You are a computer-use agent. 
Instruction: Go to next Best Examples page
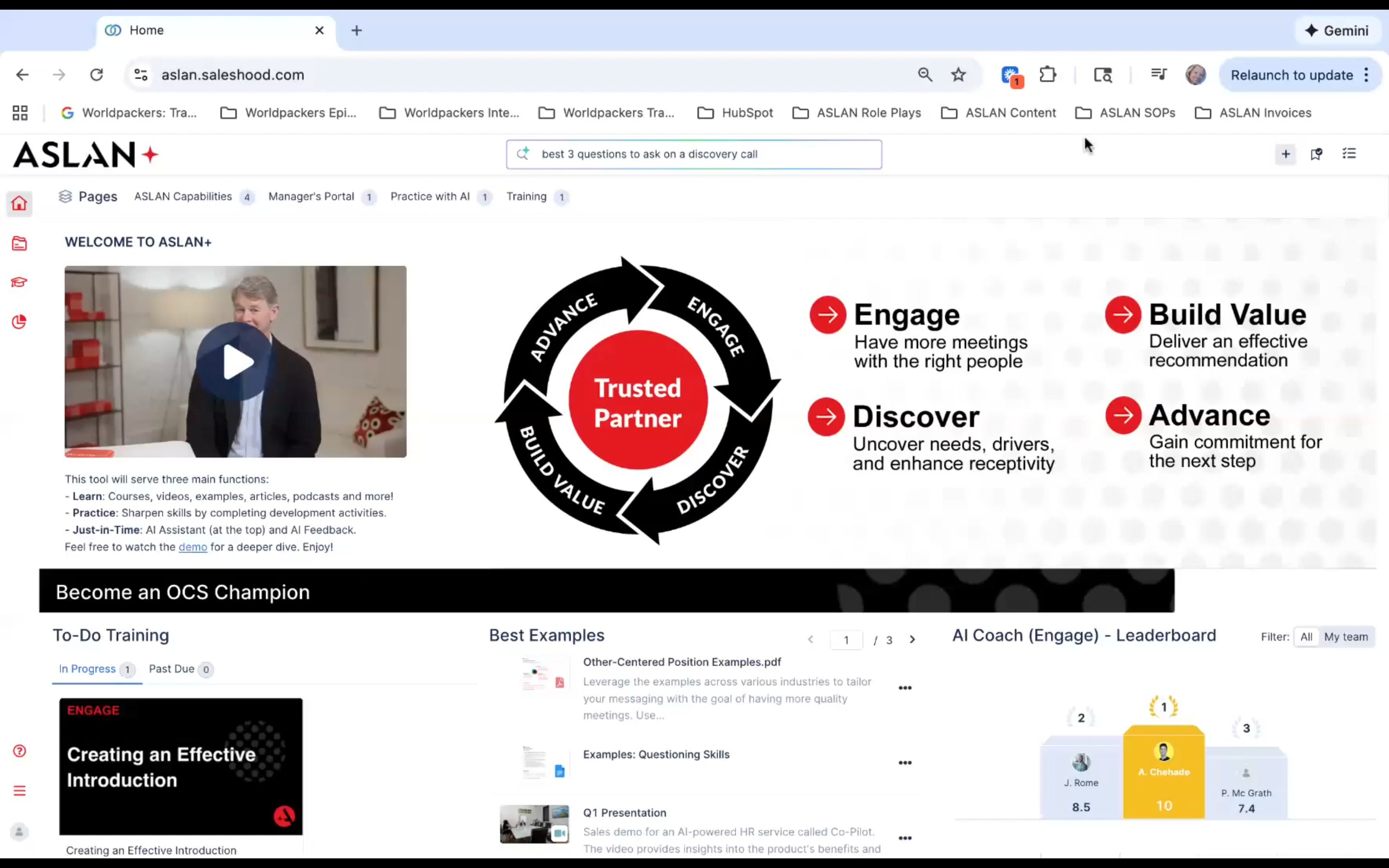[912, 639]
